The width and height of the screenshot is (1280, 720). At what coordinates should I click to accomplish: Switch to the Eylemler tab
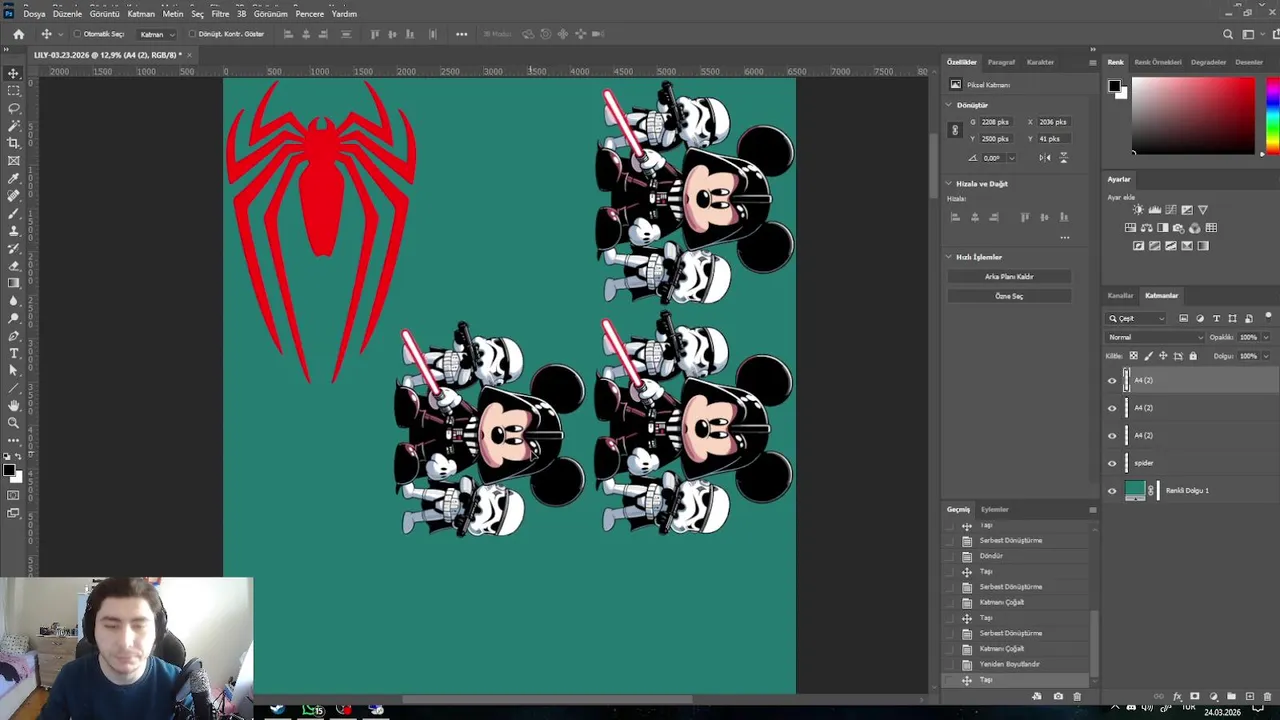[x=995, y=510]
